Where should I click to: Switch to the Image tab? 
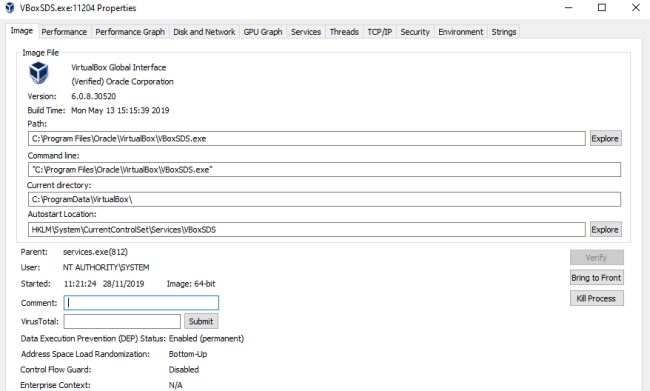click(22, 31)
